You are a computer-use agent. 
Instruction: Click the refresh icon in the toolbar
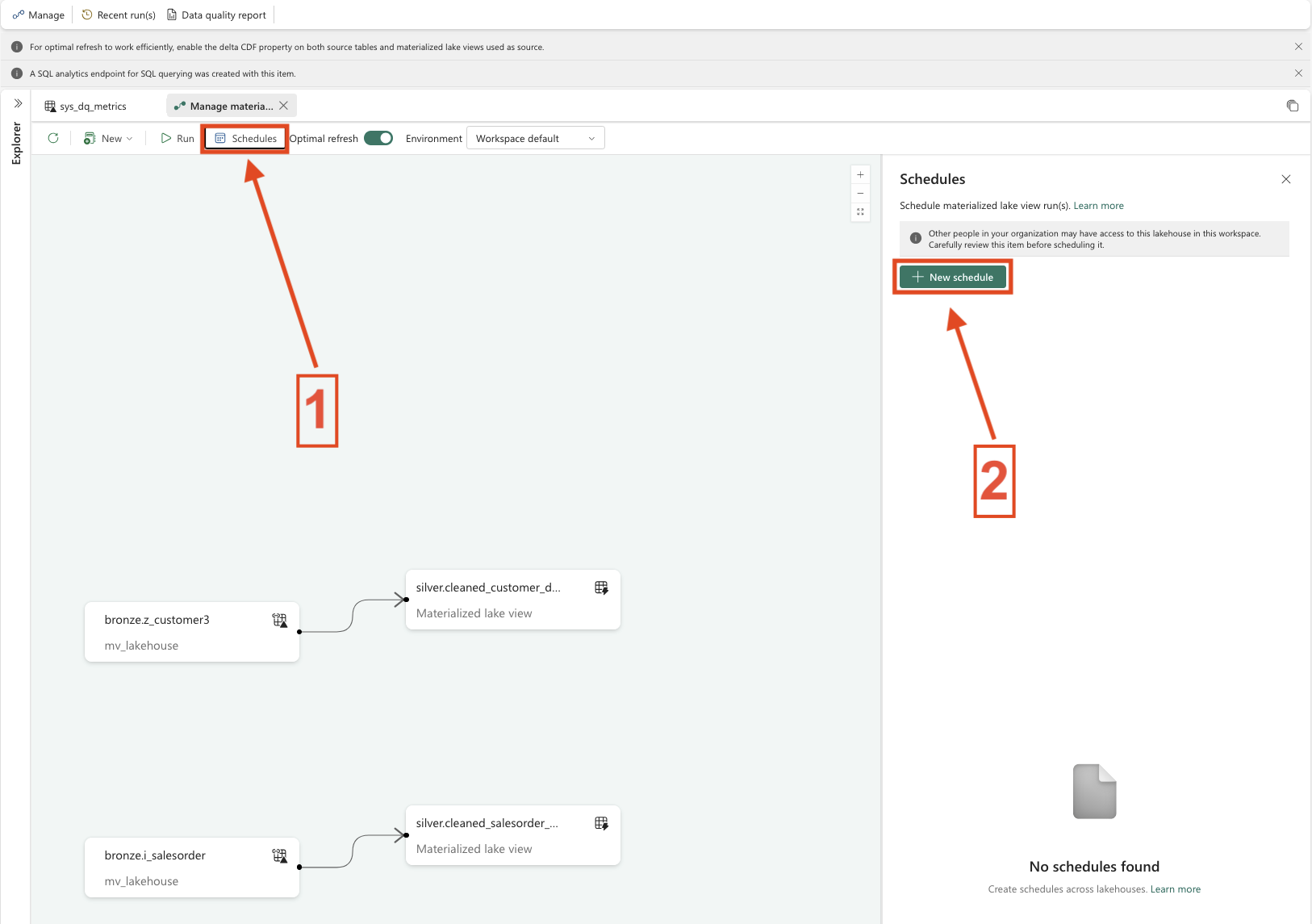[x=53, y=138]
